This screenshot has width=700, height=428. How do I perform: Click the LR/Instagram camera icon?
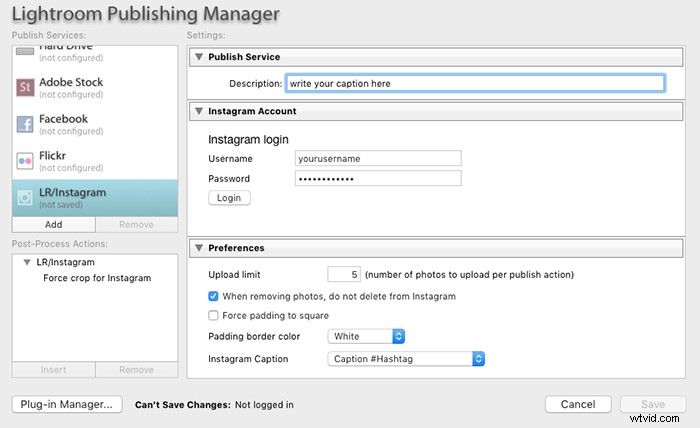click(x=25, y=198)
